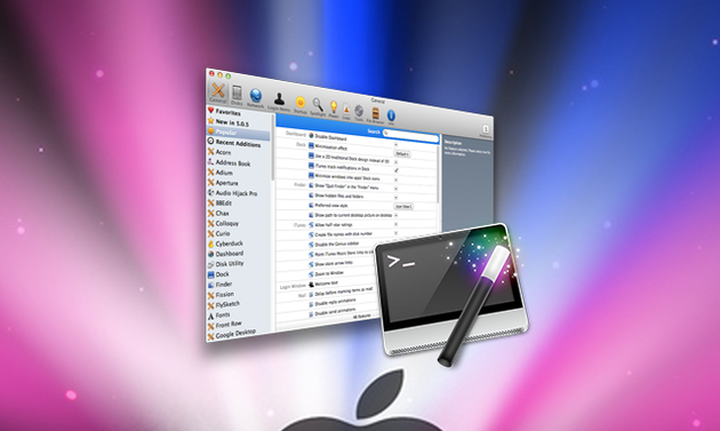
Task: Open the Tools gear icon
Action: (359, 113)
